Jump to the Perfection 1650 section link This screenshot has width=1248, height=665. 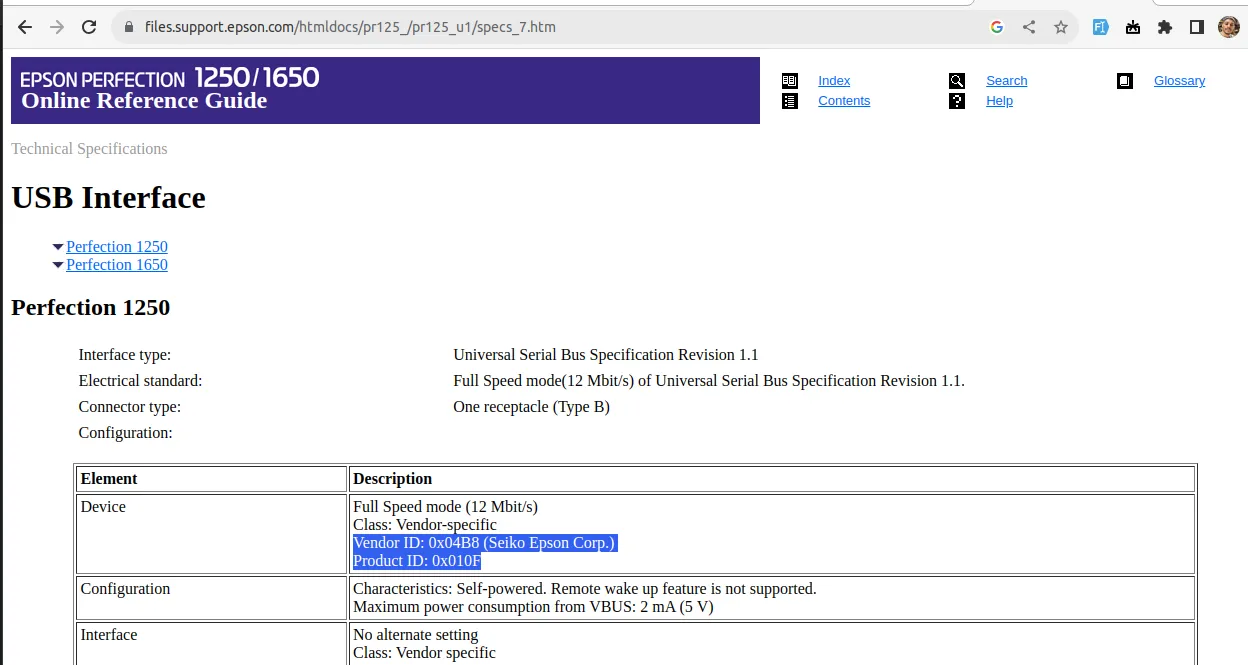117,265
